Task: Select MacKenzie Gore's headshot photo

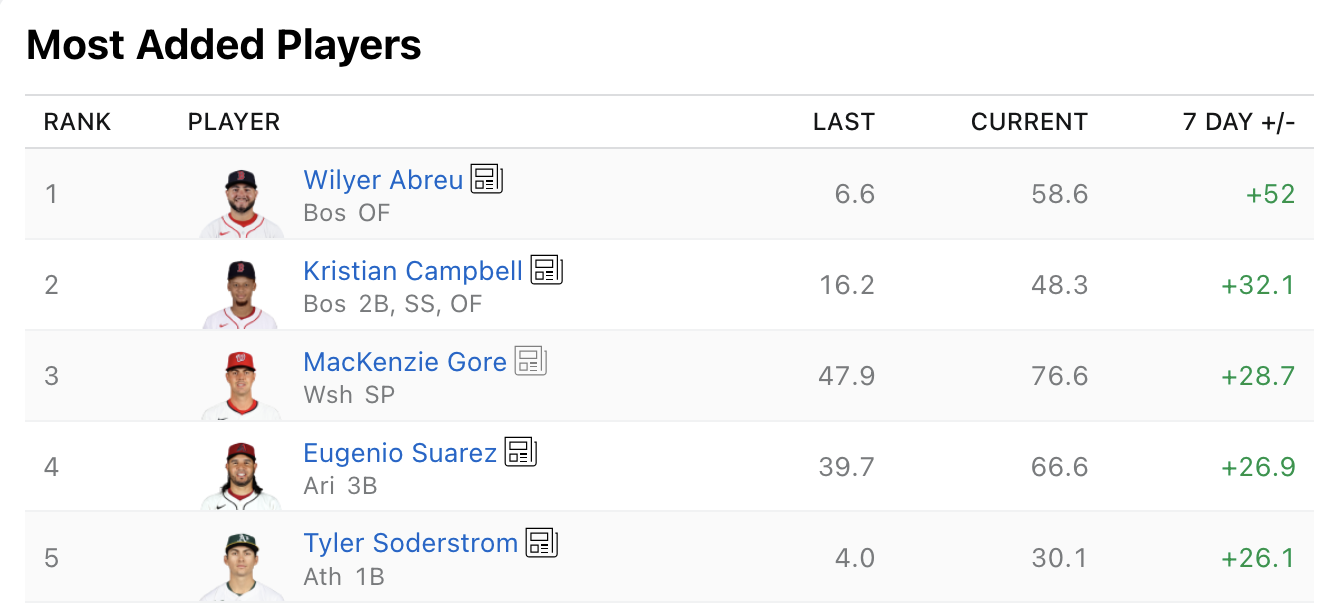Action: point(240,385)
